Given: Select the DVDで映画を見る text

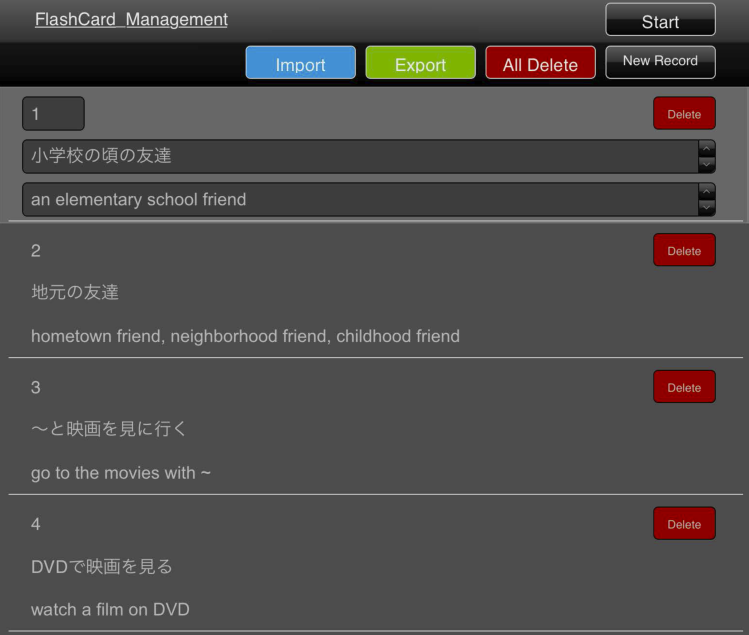Looking at the screenshot, I should click(102, 567).
